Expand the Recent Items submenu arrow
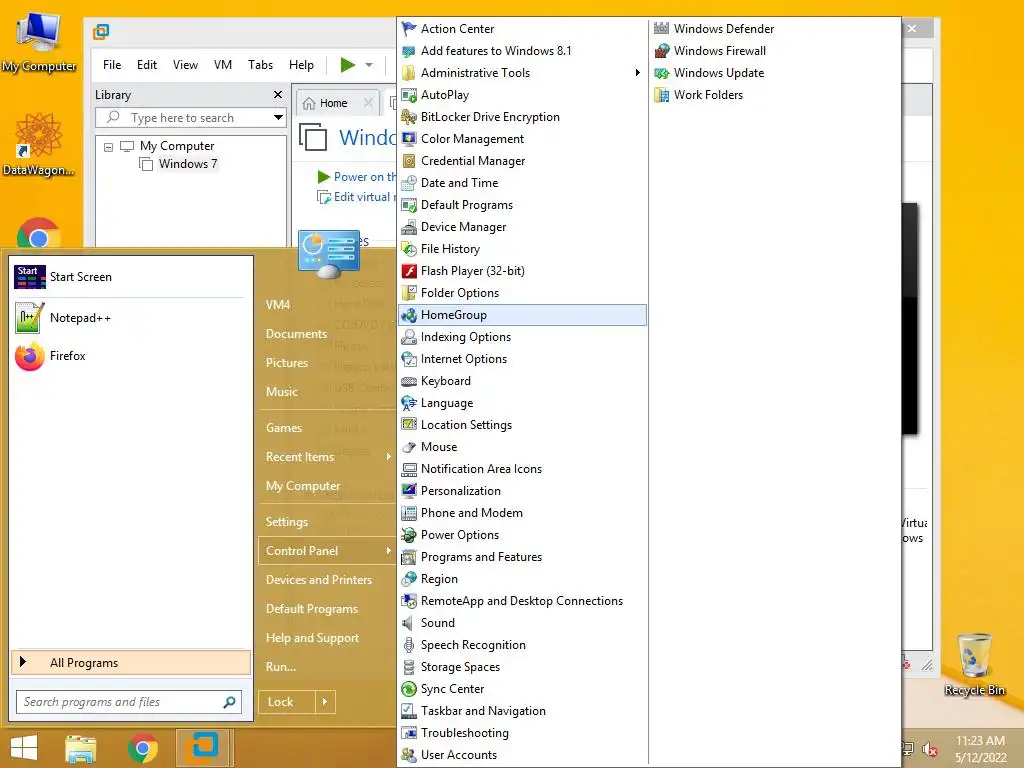Image resolution: width=1024 pixels, height=768 pixels. point(388,456)
